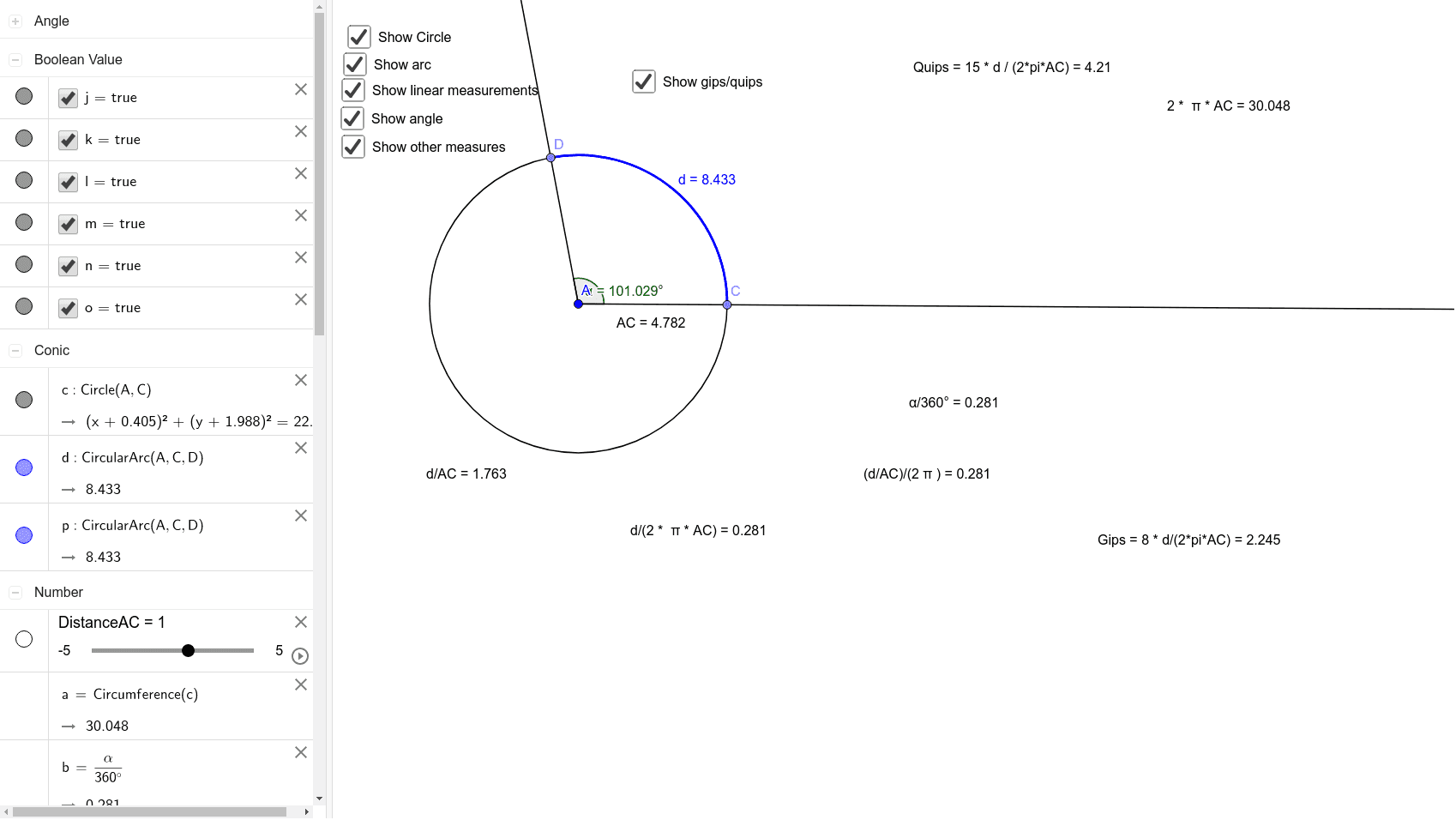The width and height of the screenshot is (1456, 820).
Task: Uncheck the Show Circle checkbox
Action: (358, 36)
